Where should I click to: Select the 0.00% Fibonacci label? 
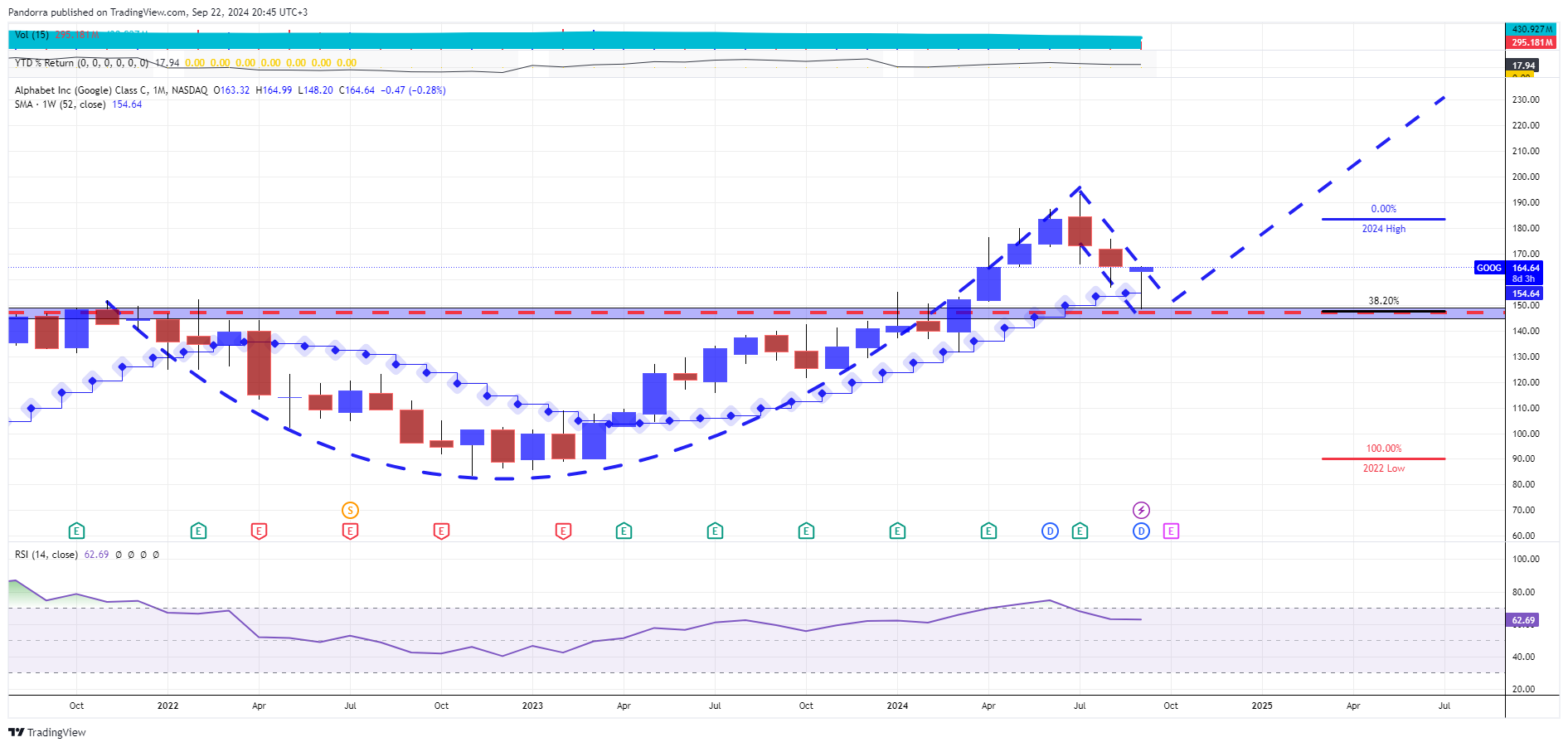[1383, 209]
